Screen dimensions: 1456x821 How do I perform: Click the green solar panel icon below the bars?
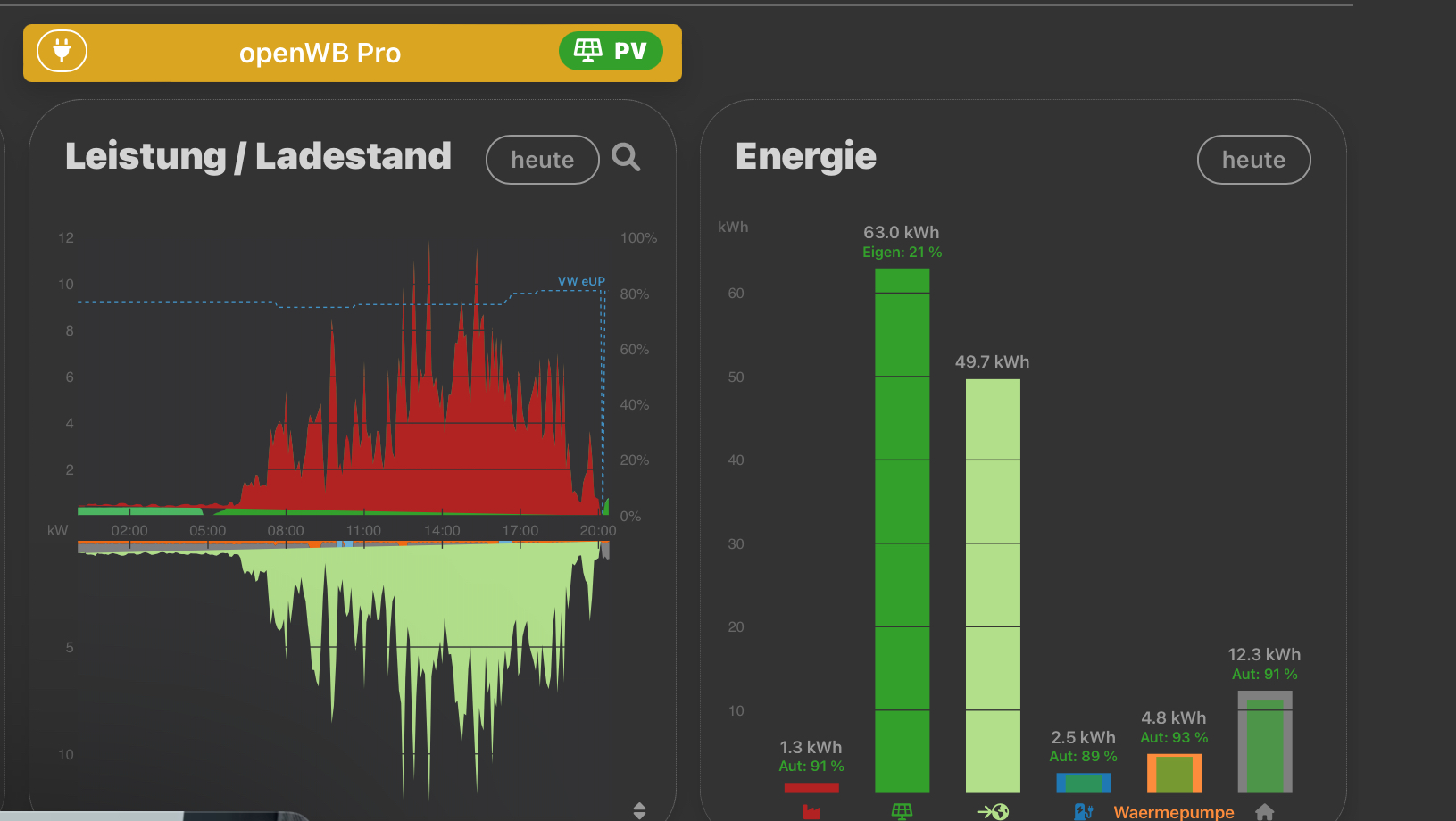902,811
